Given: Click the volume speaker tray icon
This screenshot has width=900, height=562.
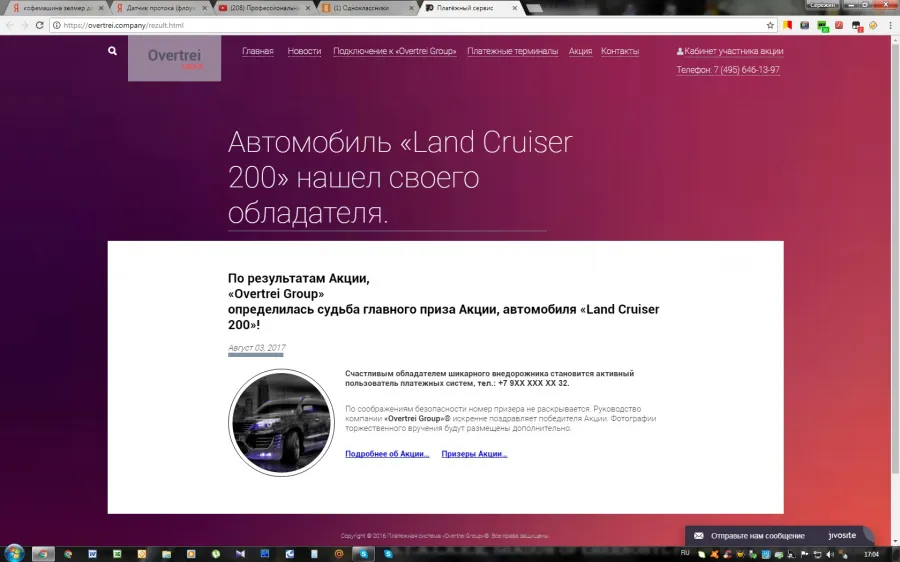Looking at the screenshot, I should pos(829,554).
